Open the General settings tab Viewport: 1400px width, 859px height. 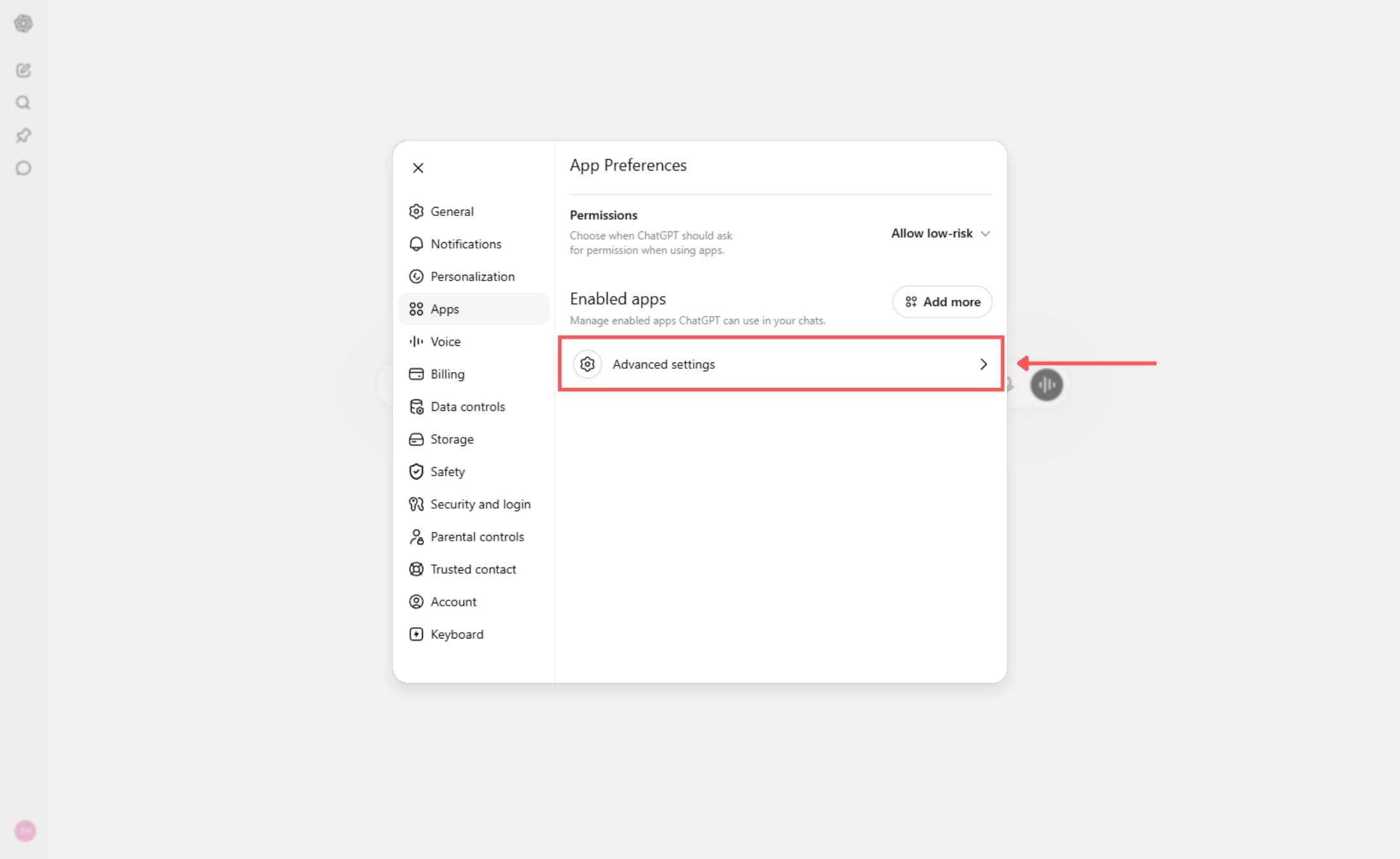[474, 212]
